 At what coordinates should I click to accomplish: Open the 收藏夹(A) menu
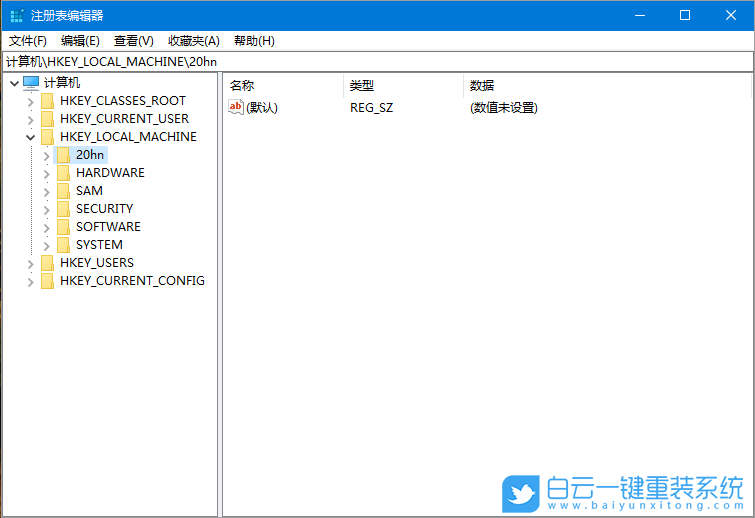[x=194, y=41]
